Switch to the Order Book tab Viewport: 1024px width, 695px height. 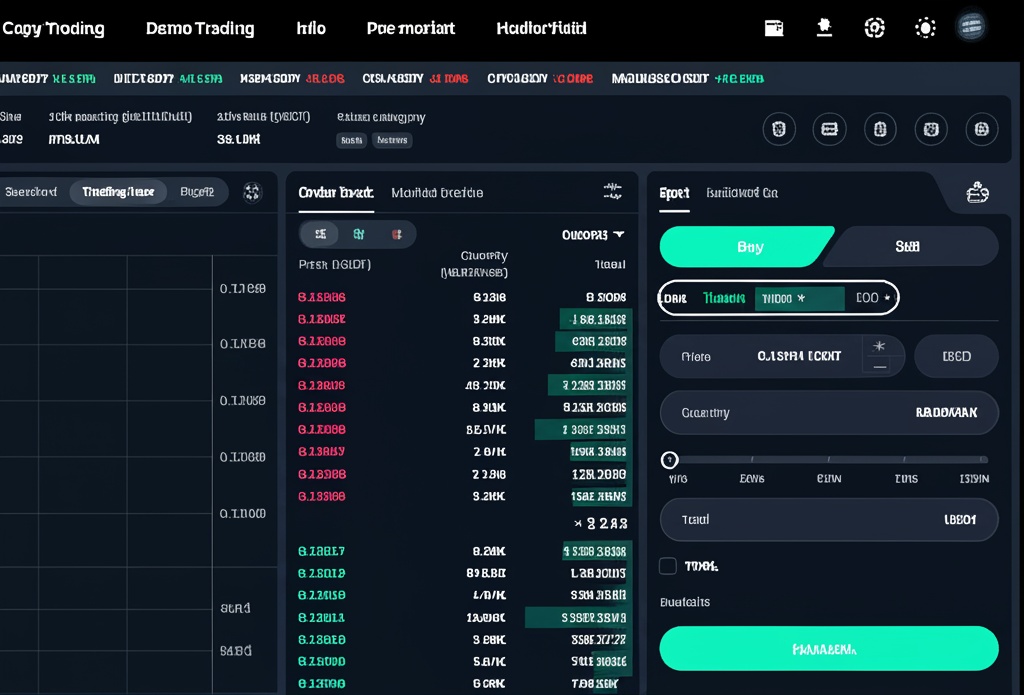click(x=336, y=193)
